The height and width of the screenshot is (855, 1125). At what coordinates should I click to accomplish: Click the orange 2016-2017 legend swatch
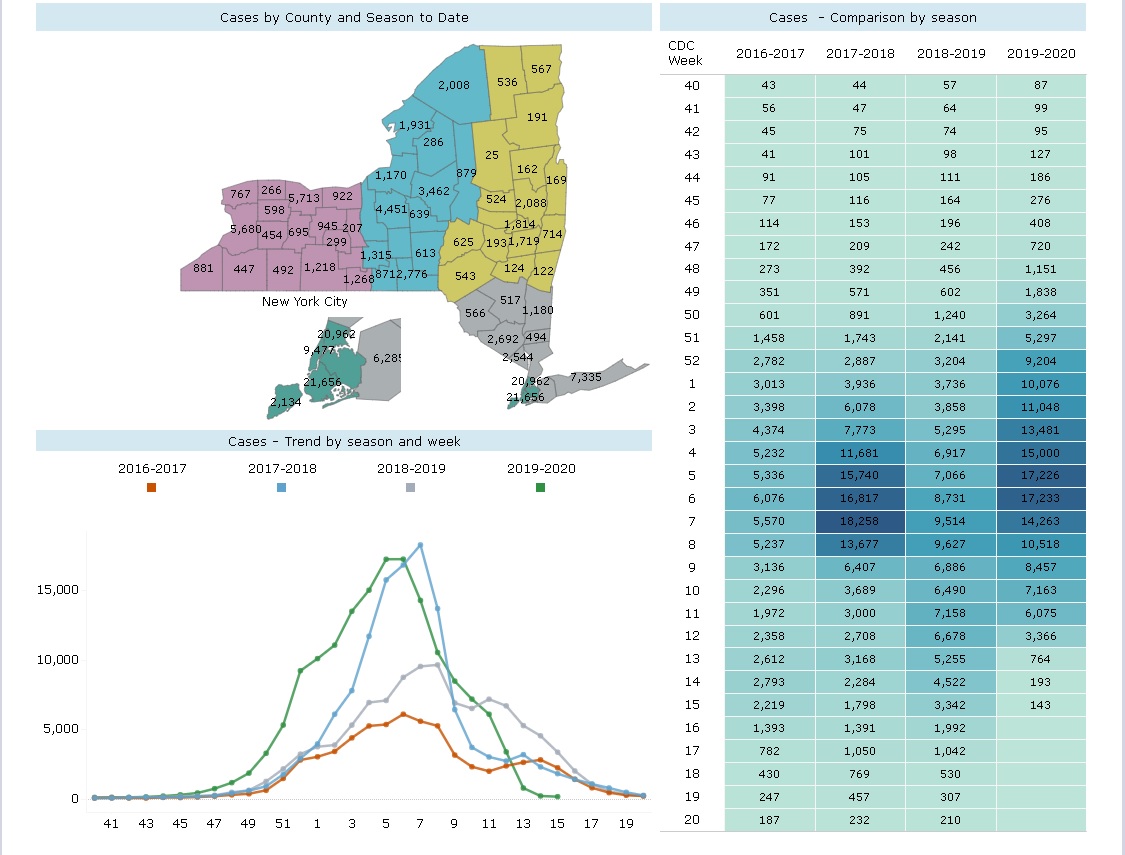151,488
